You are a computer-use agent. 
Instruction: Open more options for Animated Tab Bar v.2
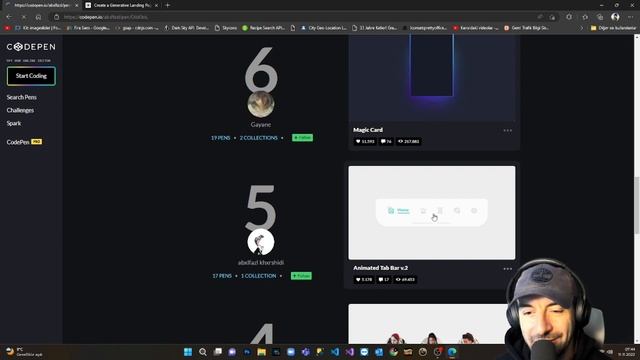coord(507,269)
